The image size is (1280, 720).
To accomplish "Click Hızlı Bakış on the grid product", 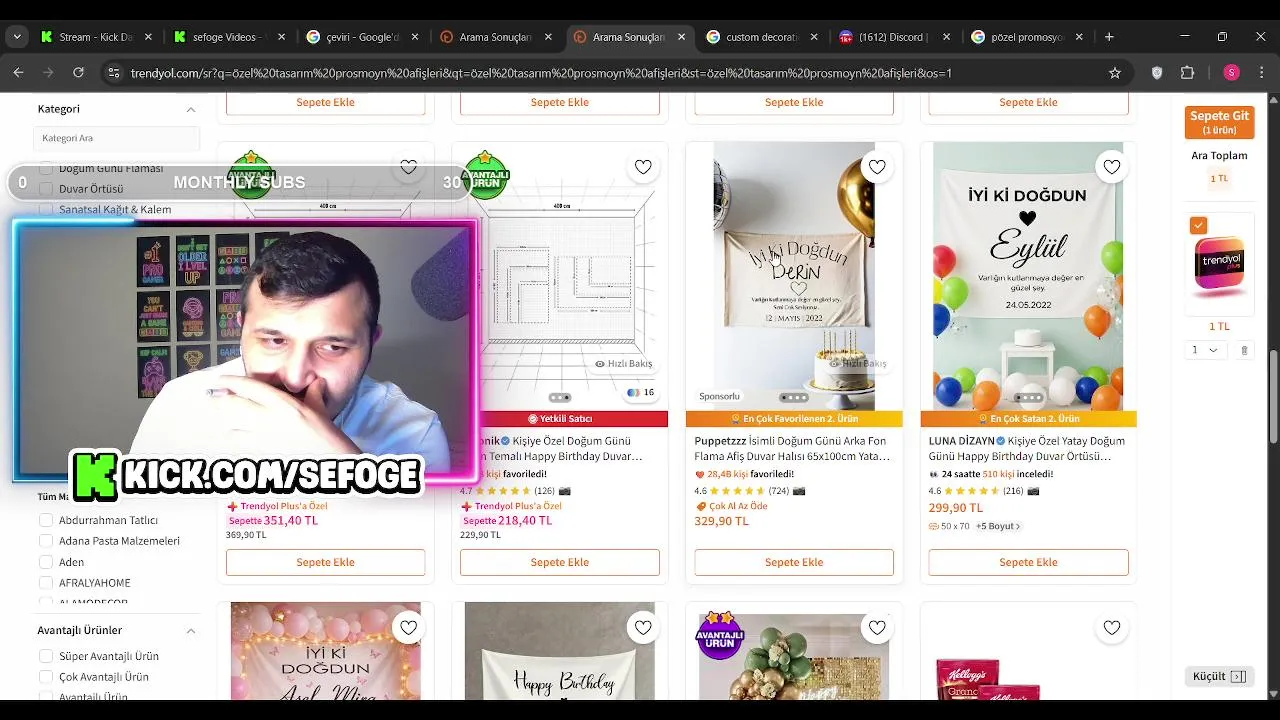I will [x=623, y=364].
